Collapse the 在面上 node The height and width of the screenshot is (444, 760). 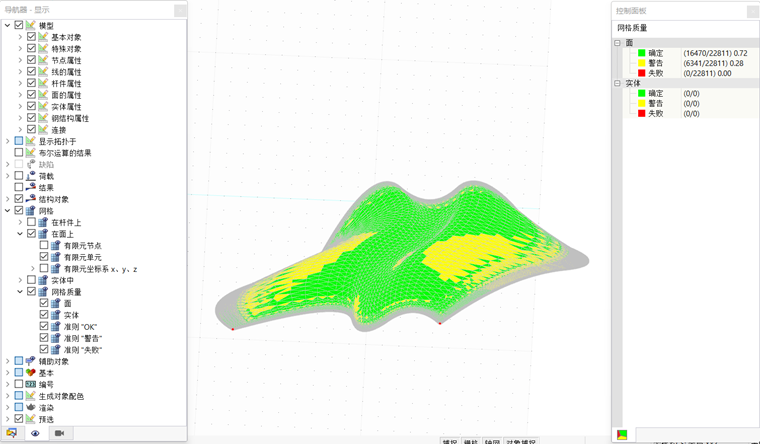pos(20,234)
